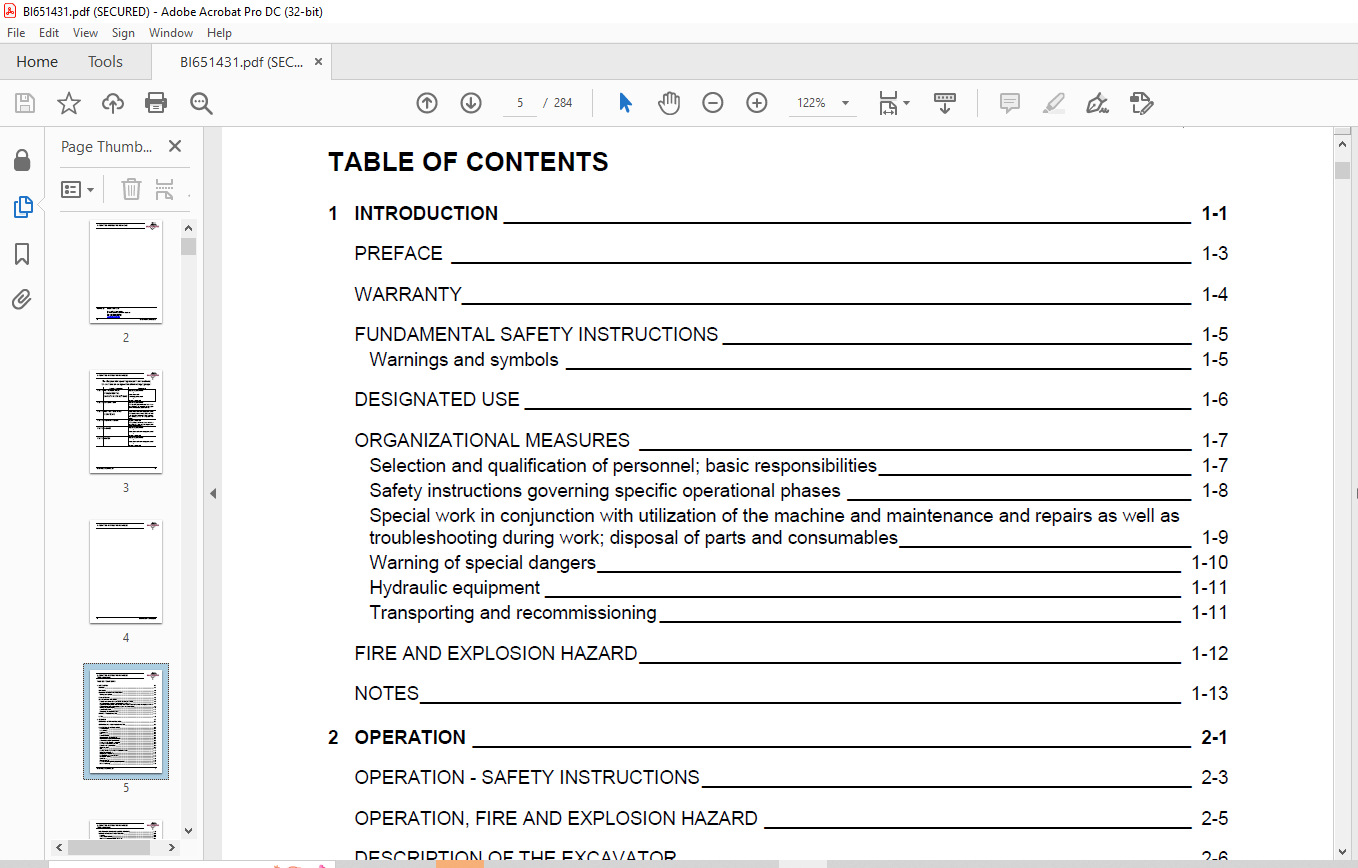This screenshot has width=1358, height=868.
Task: Zoom out with minus icon
Action: [712, 103]
